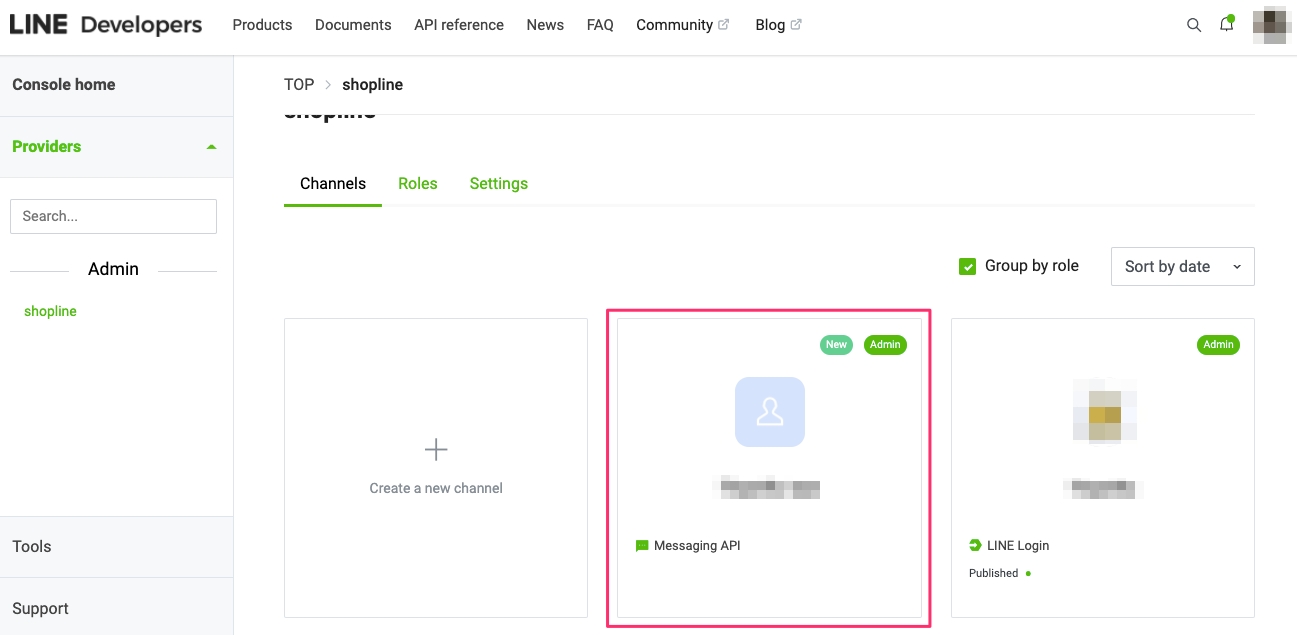
Task: Click the external link icon beside Blog
Action: 796,25
